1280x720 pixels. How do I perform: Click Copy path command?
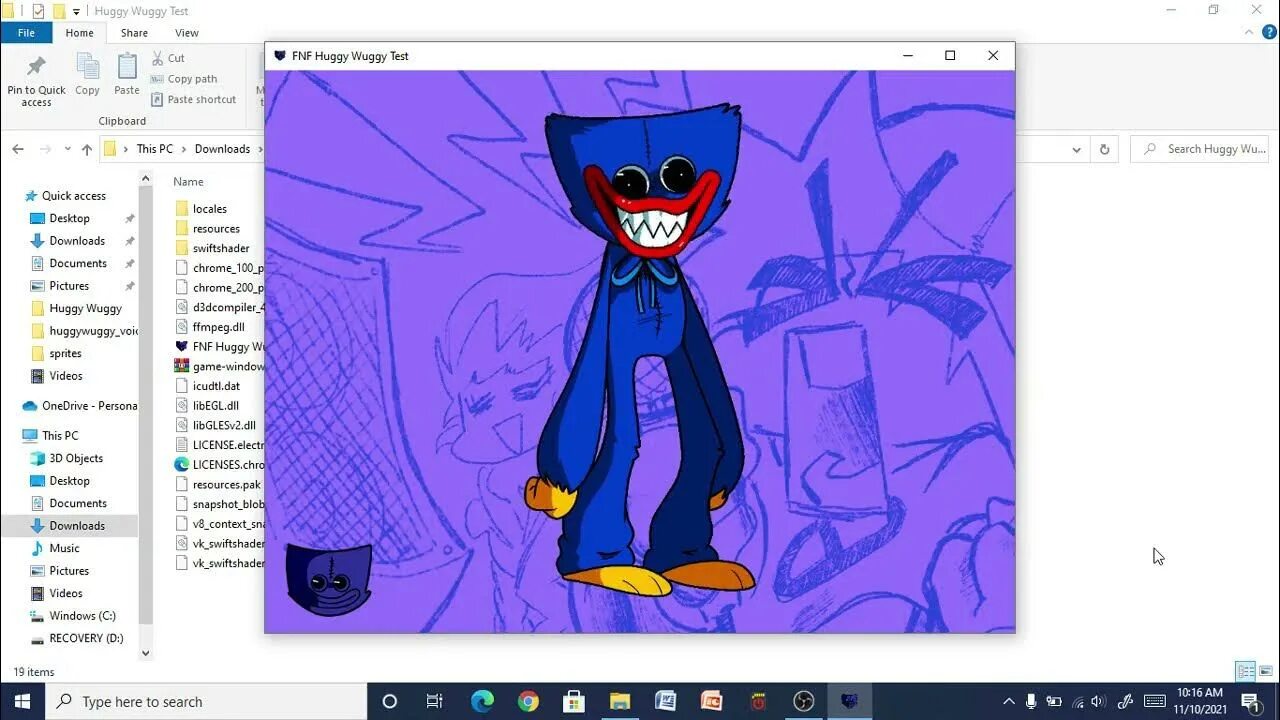tap(184, 79)
